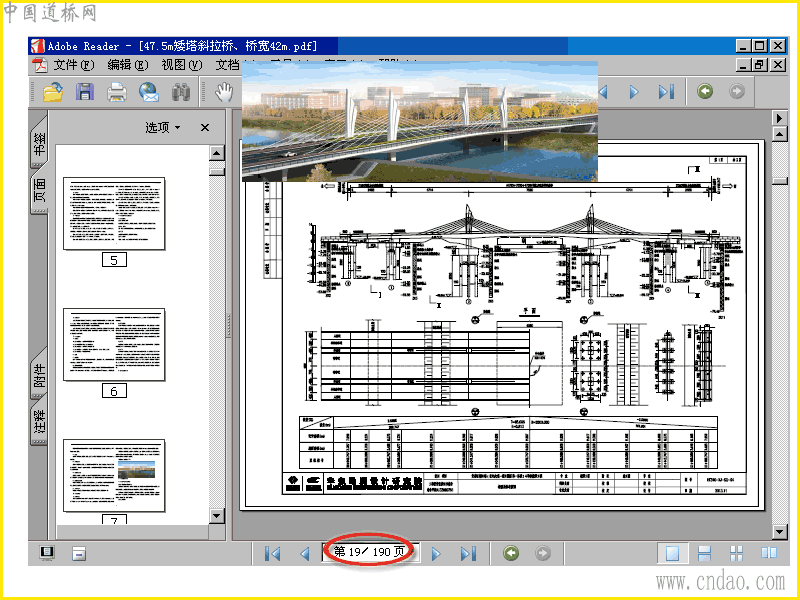The height and width of the screenshot is (600, 800).
Task: Minimize the document window in menu bar
Action: coord(743,65)
